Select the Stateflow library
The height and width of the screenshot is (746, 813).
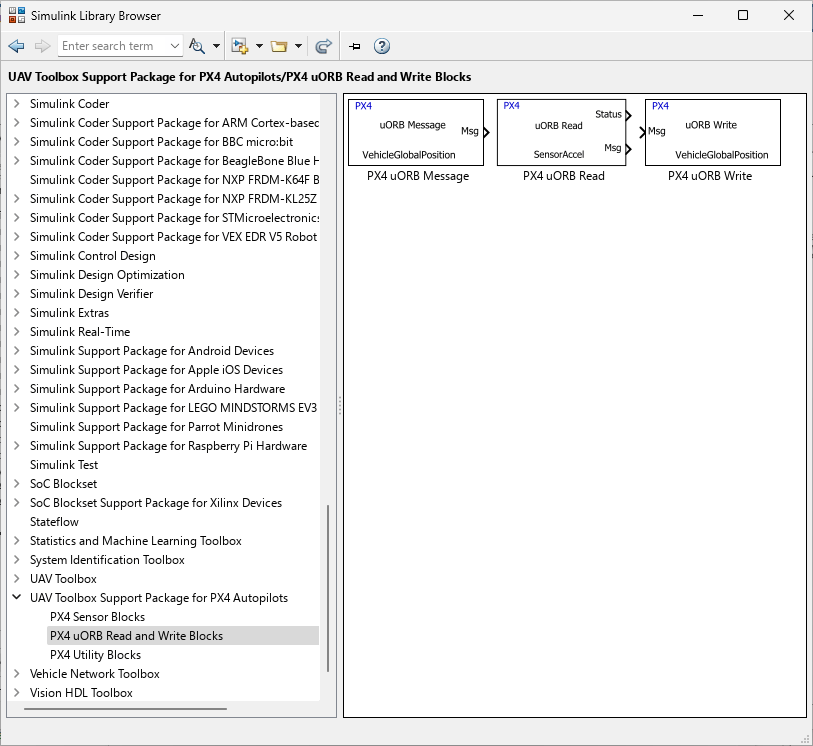[54, 522]
